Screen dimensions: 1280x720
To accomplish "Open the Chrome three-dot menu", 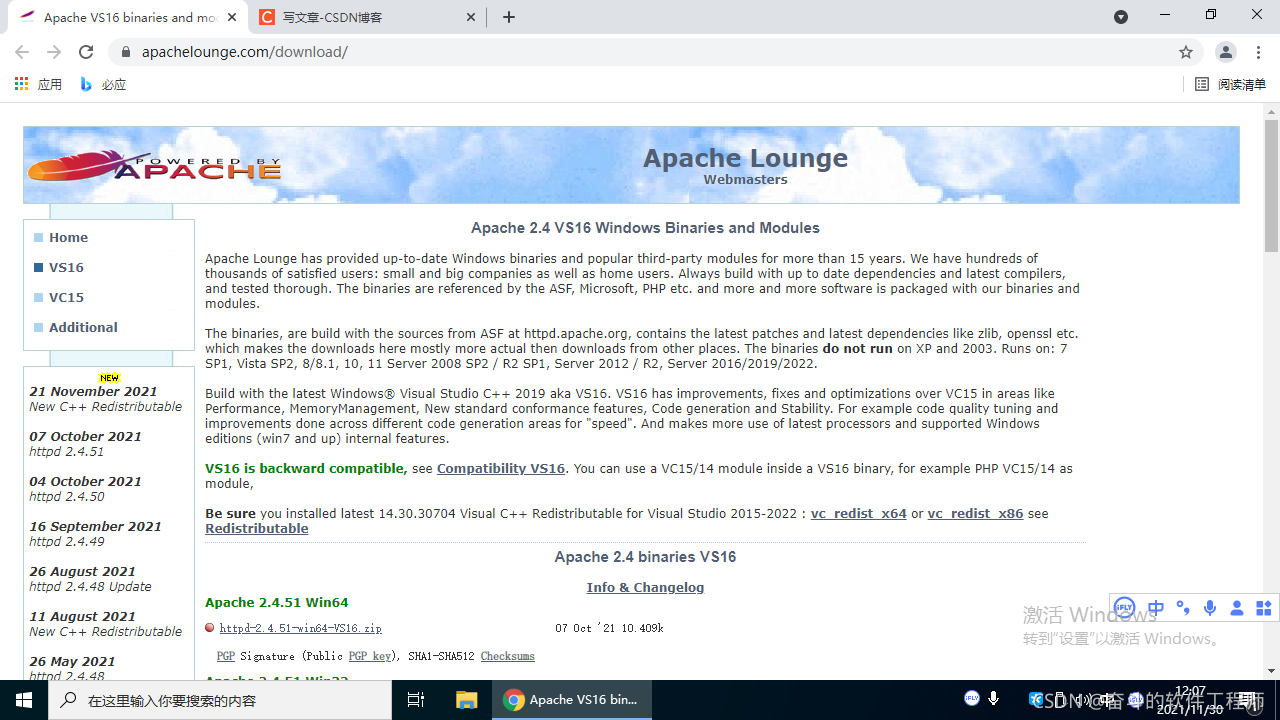I will point(1258,52).
